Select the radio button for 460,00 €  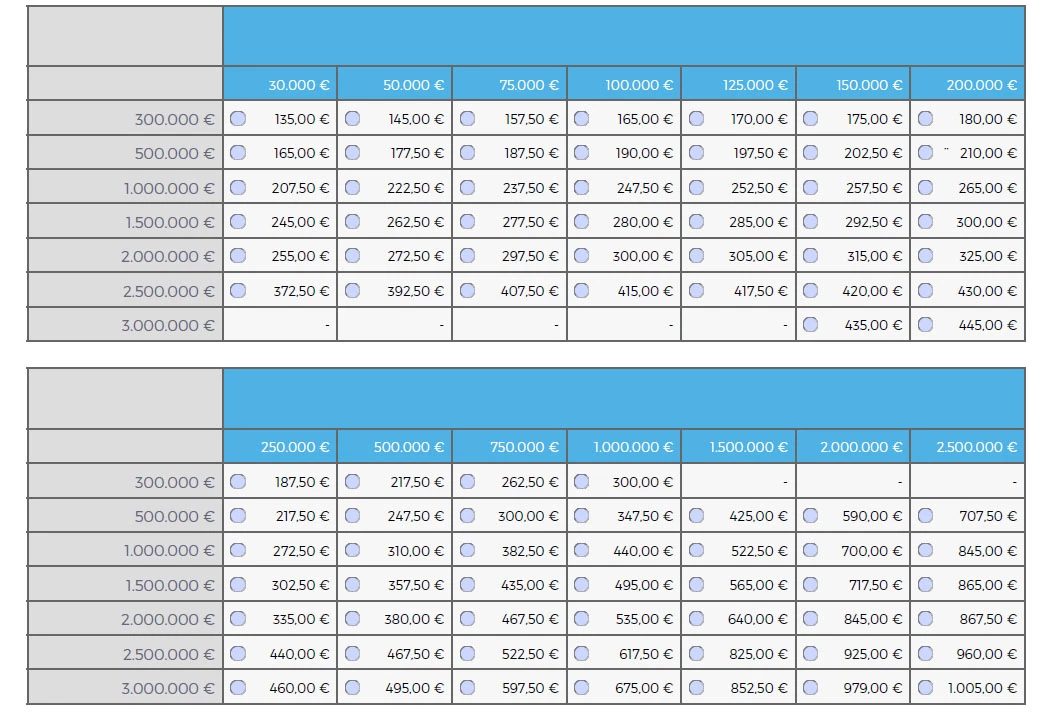[238, 688]
